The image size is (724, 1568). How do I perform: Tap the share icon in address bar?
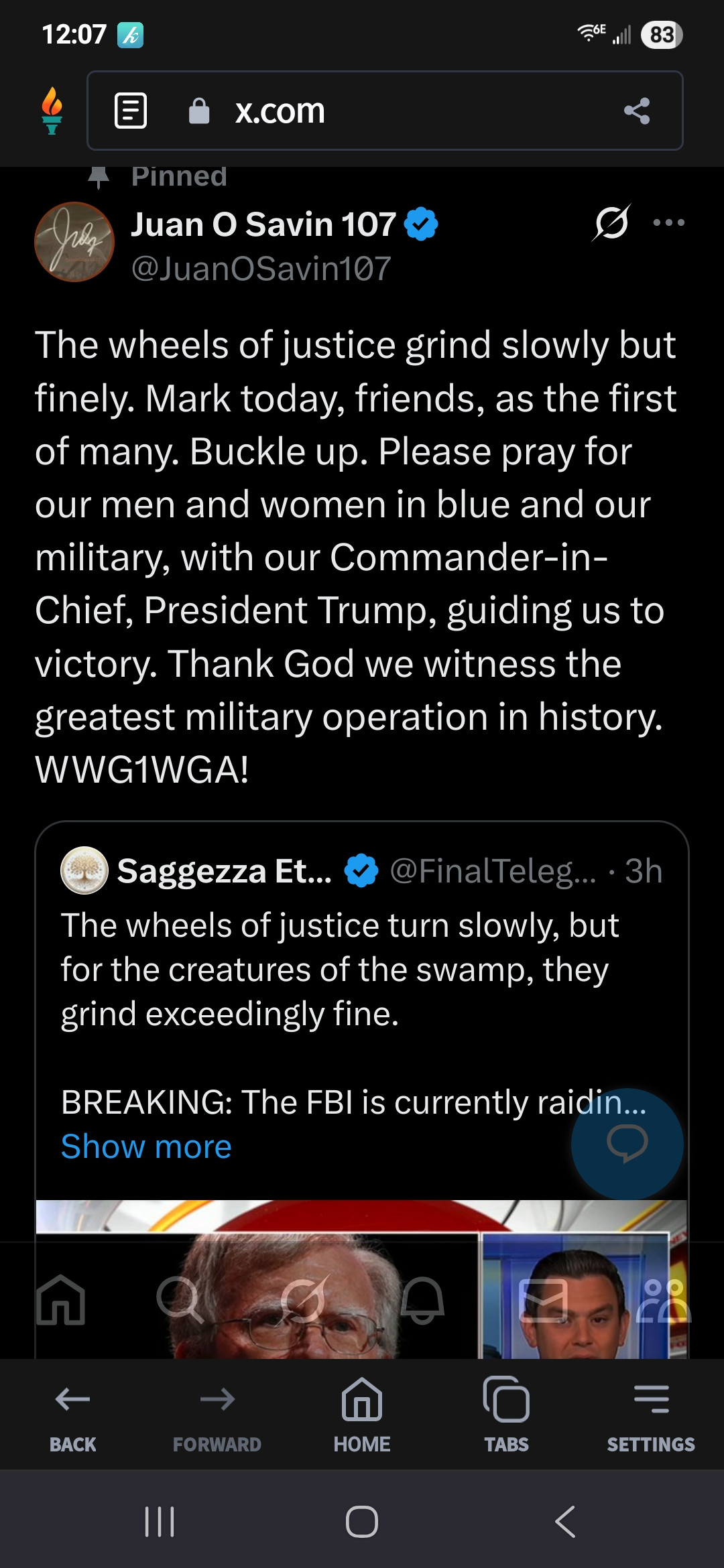[x=637, y=111]
